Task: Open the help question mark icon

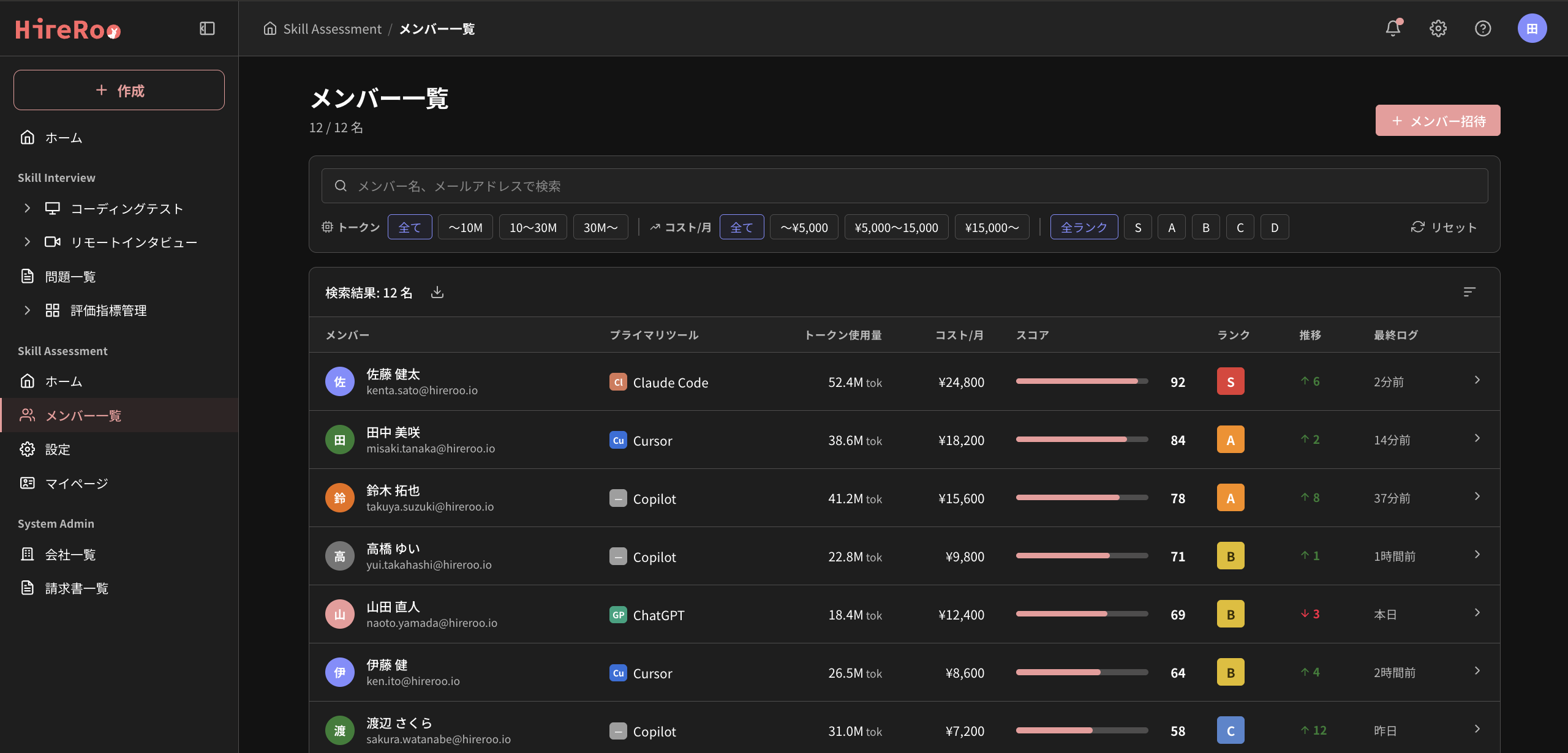Action: tap(1483, 29)
